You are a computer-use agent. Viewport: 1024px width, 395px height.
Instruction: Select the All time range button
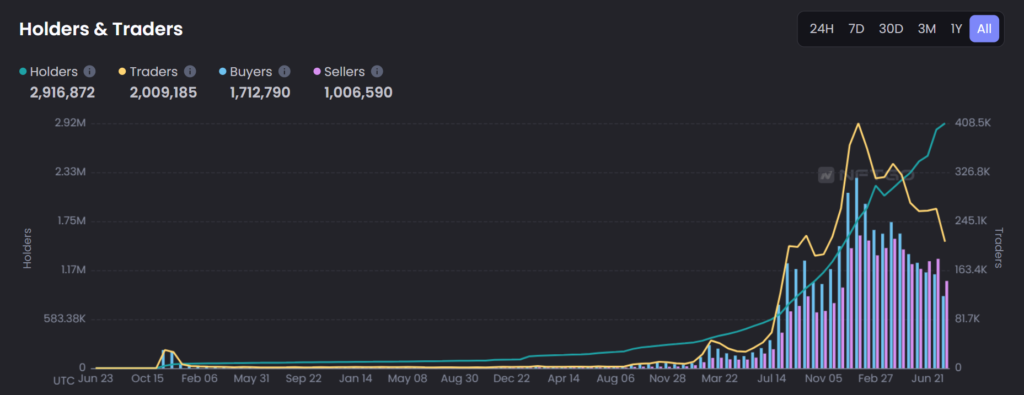point(984,29)
